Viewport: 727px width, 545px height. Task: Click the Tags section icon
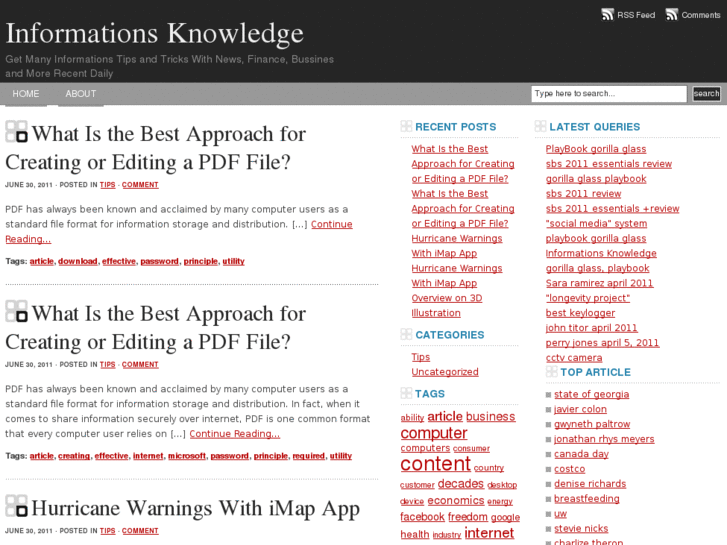[x=406, y=393]
